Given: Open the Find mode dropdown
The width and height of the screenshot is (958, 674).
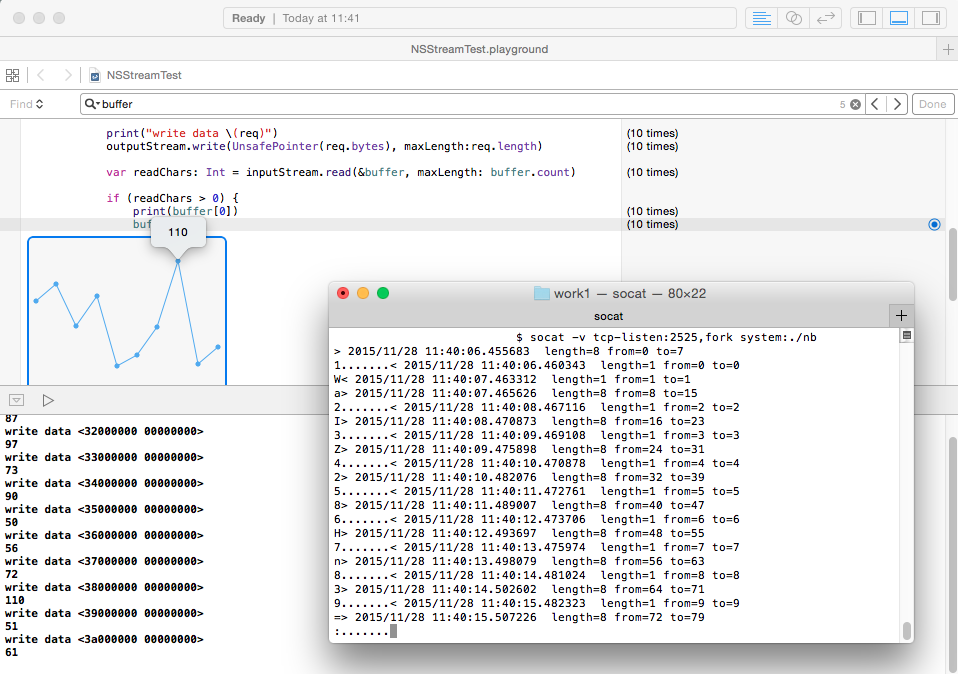Looking at the screenshot, I should 27,104.
